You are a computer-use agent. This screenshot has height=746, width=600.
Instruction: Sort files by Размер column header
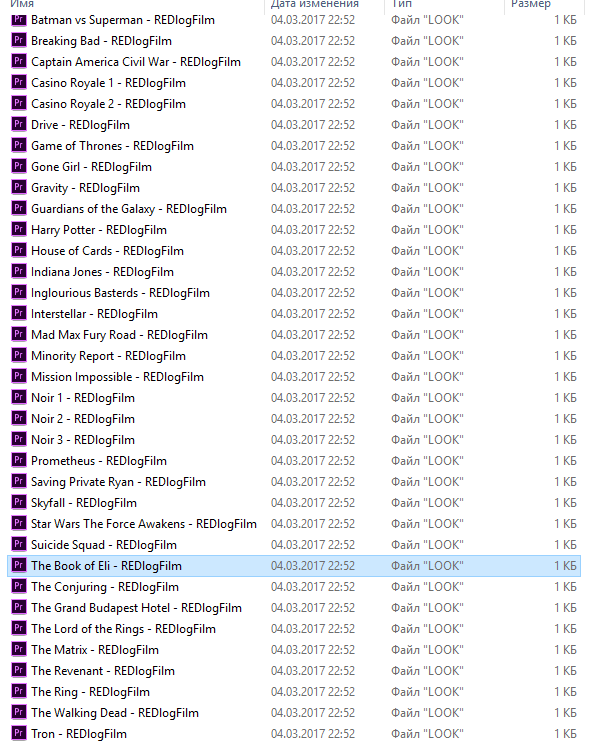[x=531, y=4]
